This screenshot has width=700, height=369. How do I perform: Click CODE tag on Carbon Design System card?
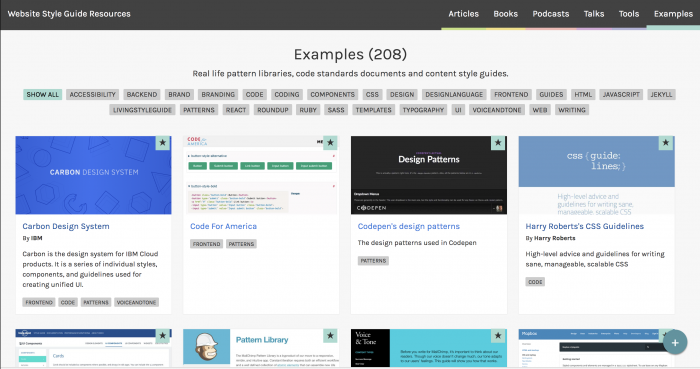68,303
